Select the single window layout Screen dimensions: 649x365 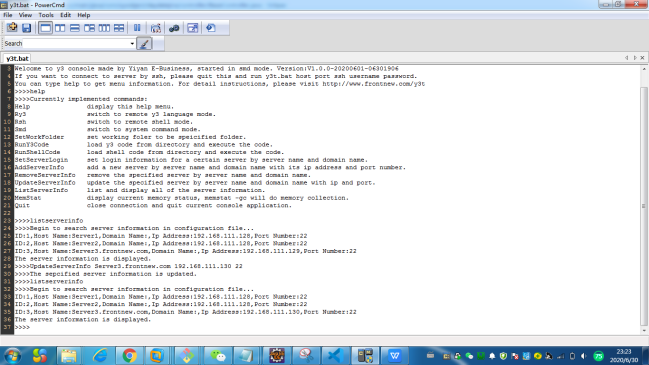[x=45, y=28]
